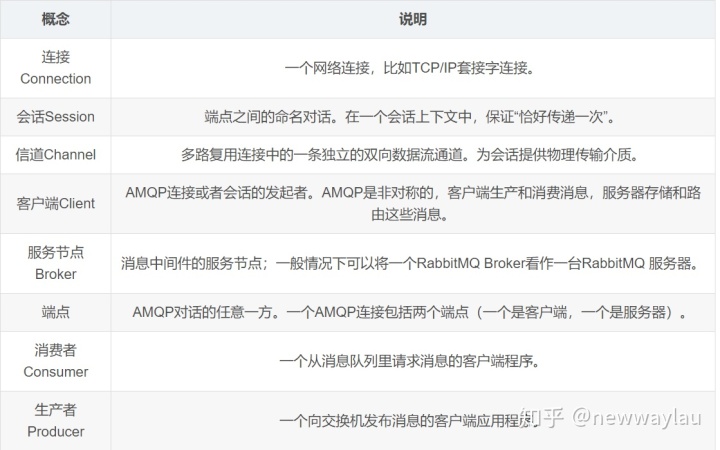The height and width of the screenshot is (450, 720).
Task: Click the 客户端Client concept cell
Action: coord(56,203)
